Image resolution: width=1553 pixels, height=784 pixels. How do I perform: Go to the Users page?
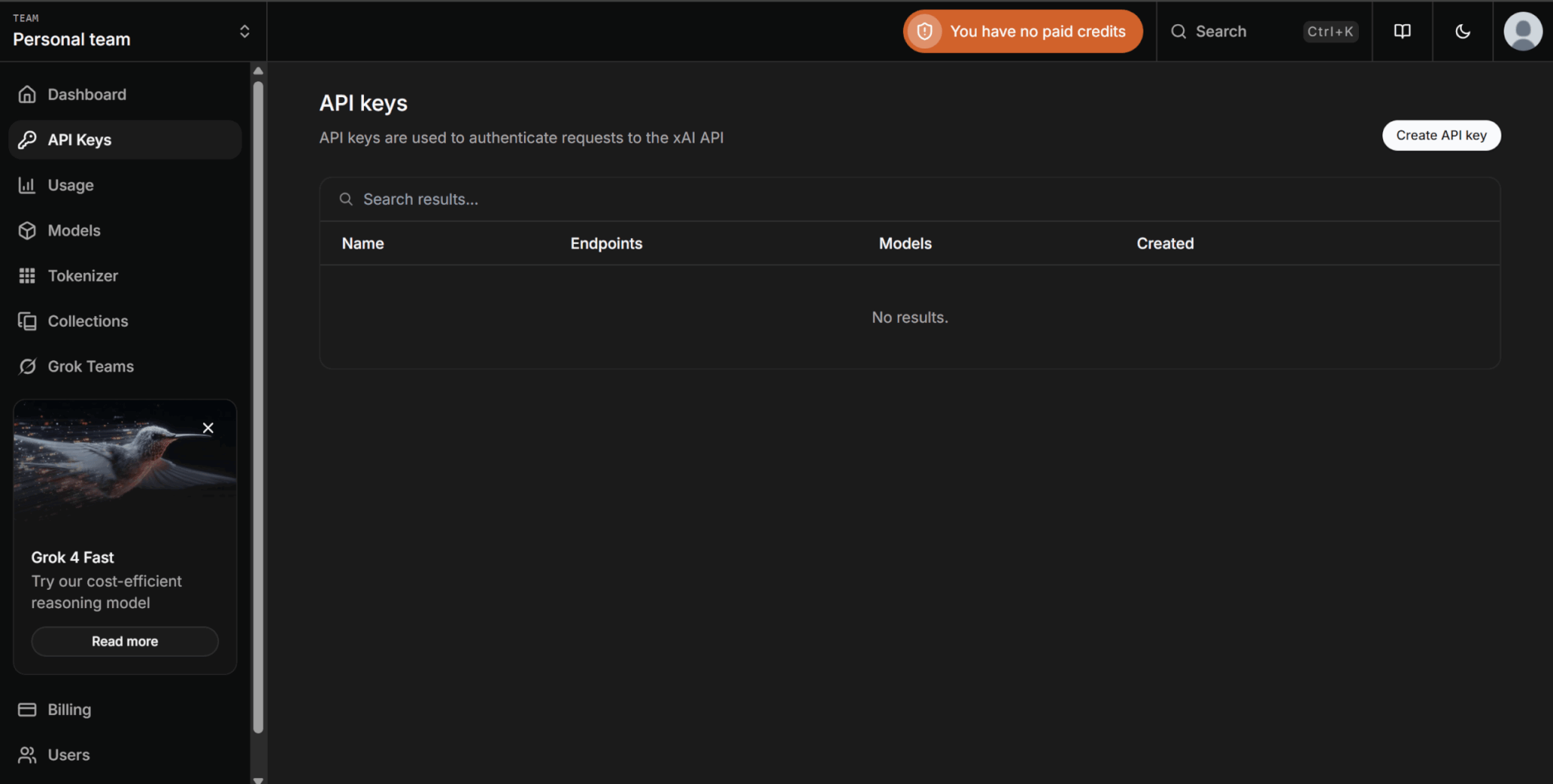tap(68, 755)
